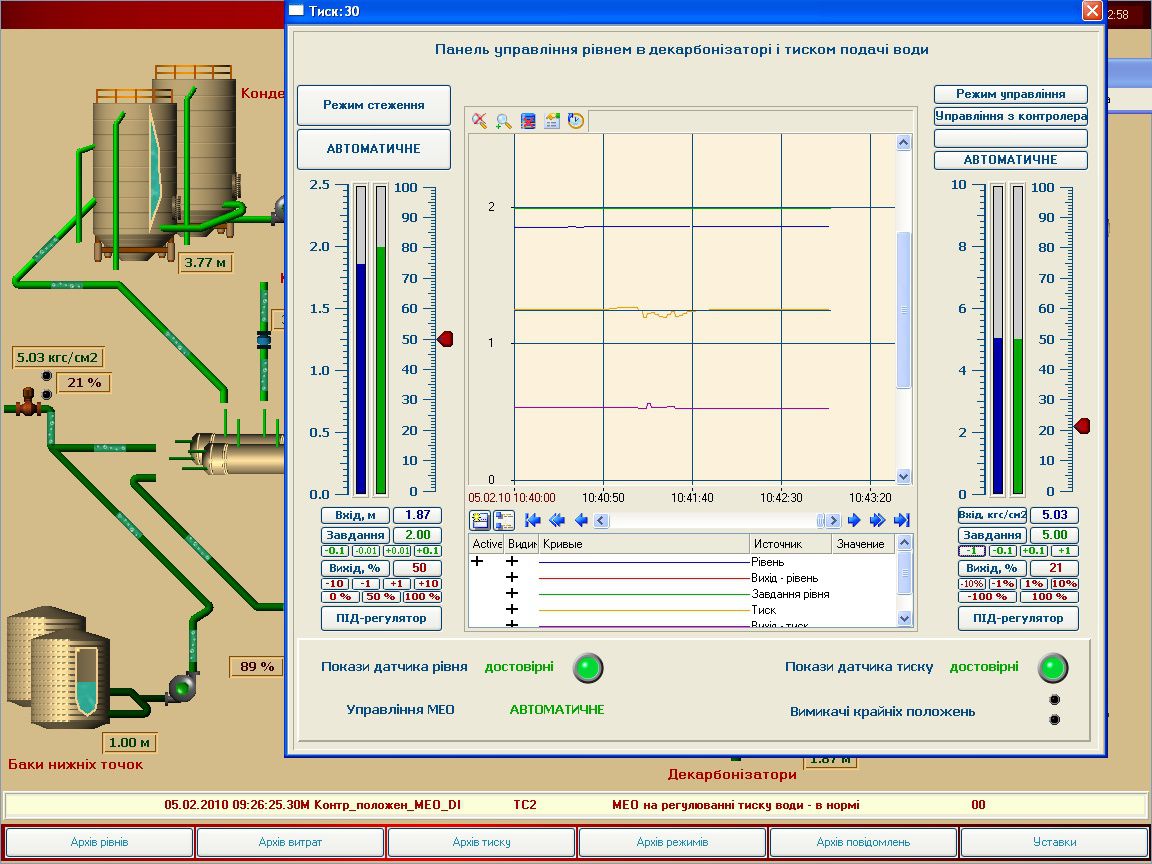Click the legend layout icon below chart
Image resolution: width=1152 pixels, height=864 pixels.
[503, 519]
